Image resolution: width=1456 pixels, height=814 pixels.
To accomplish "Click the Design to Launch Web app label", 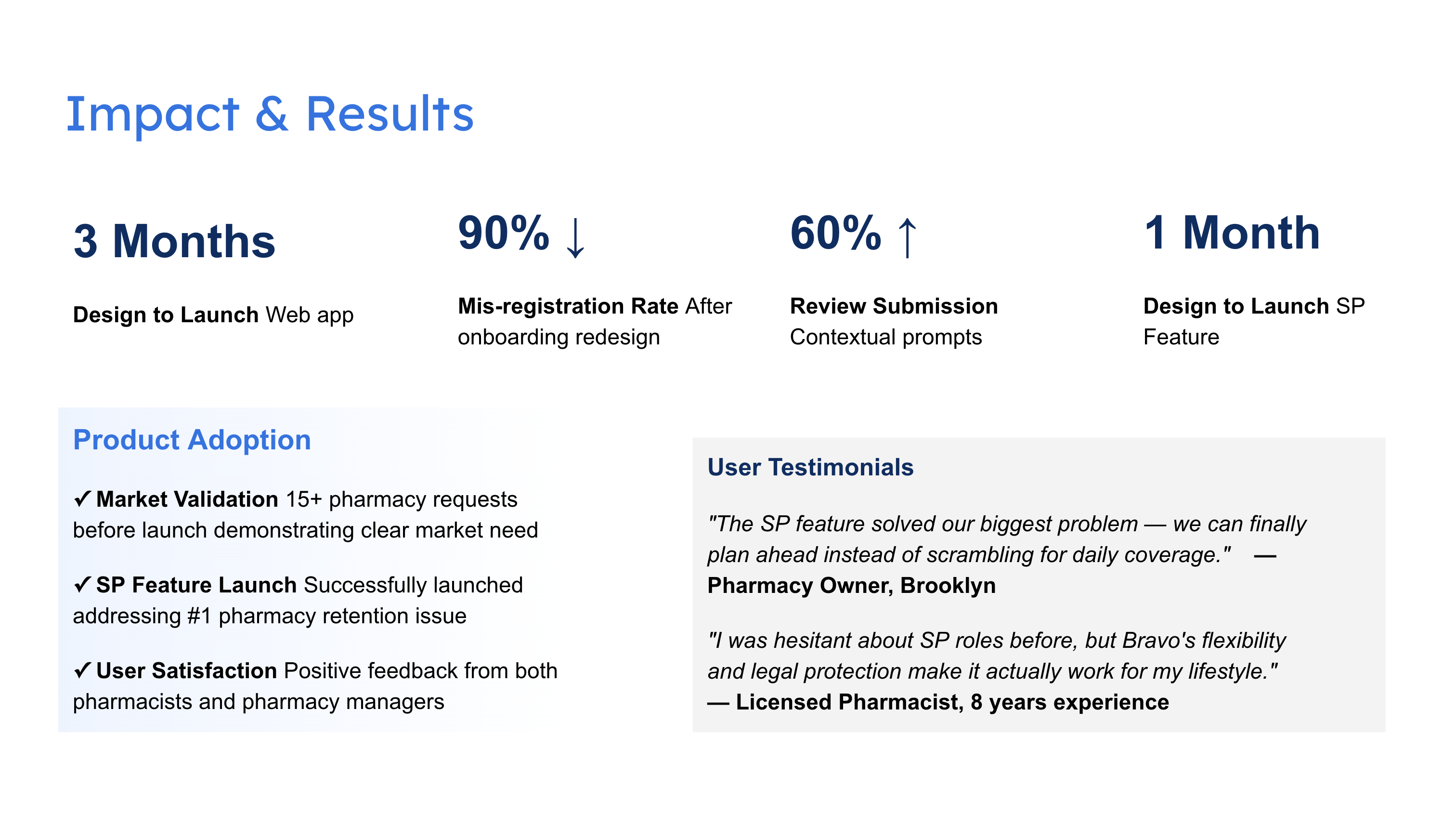I will [x=213, y=315].
